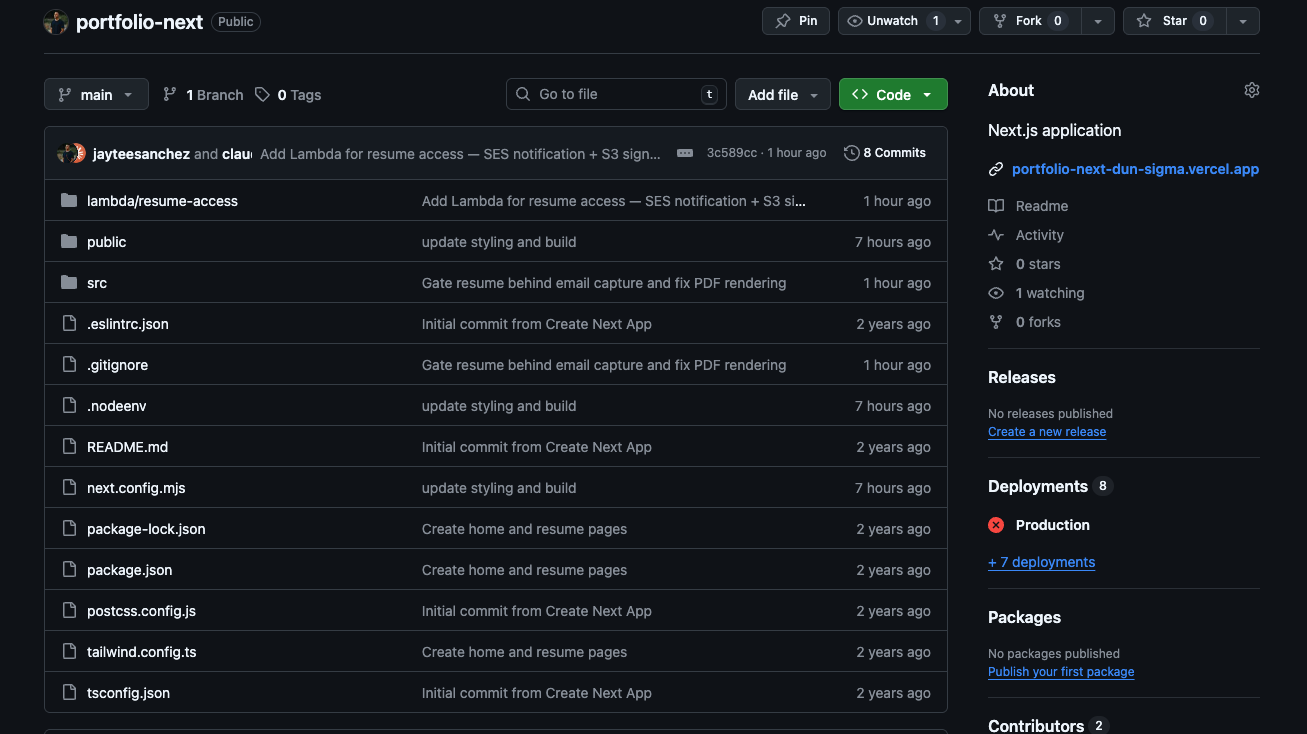Click the failed Production deployment status icon
Image resolution: width=1307 pixels, height=734 pixels.
[x=996, y=525]
